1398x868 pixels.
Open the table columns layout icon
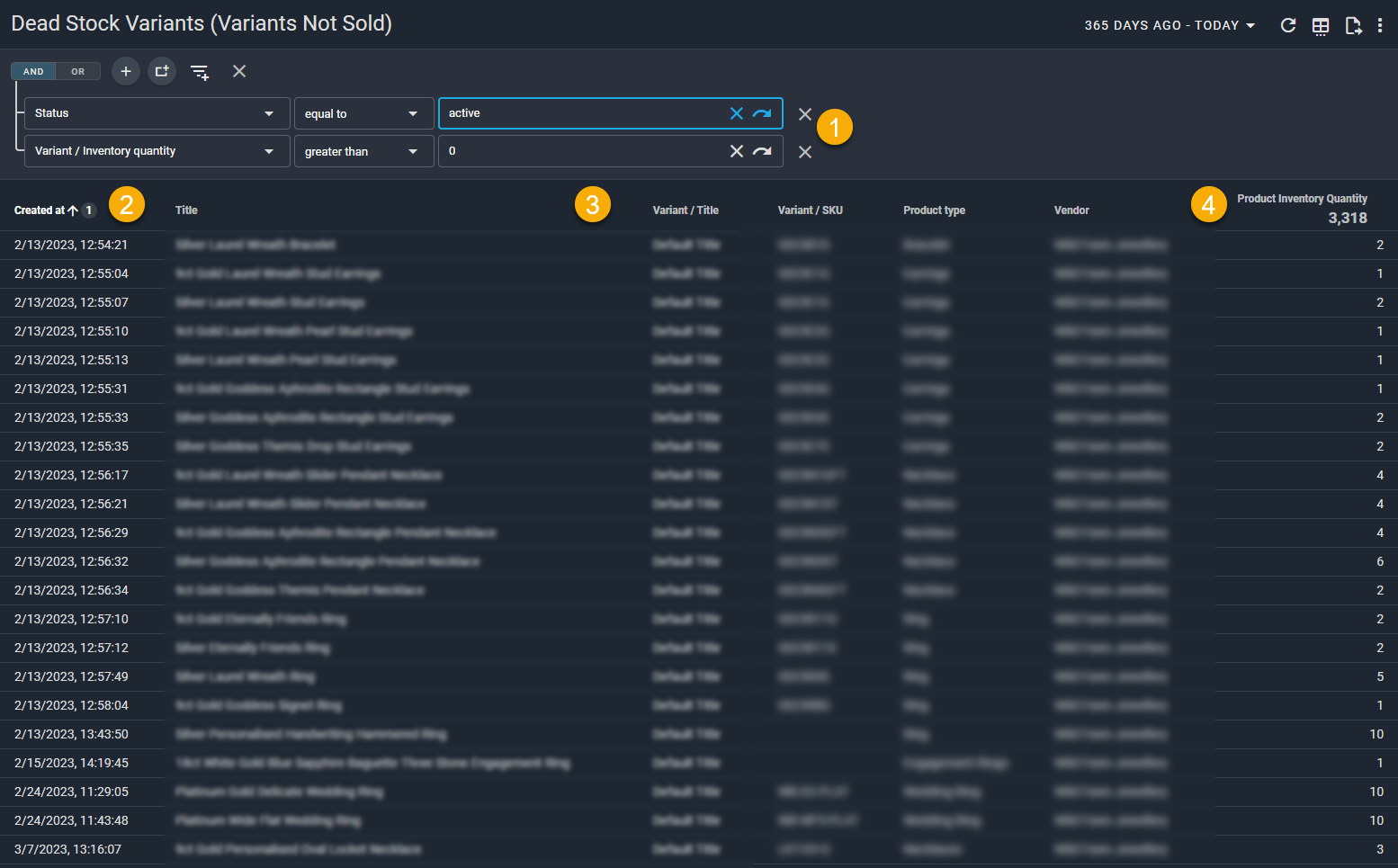(x=1320, y=25)
